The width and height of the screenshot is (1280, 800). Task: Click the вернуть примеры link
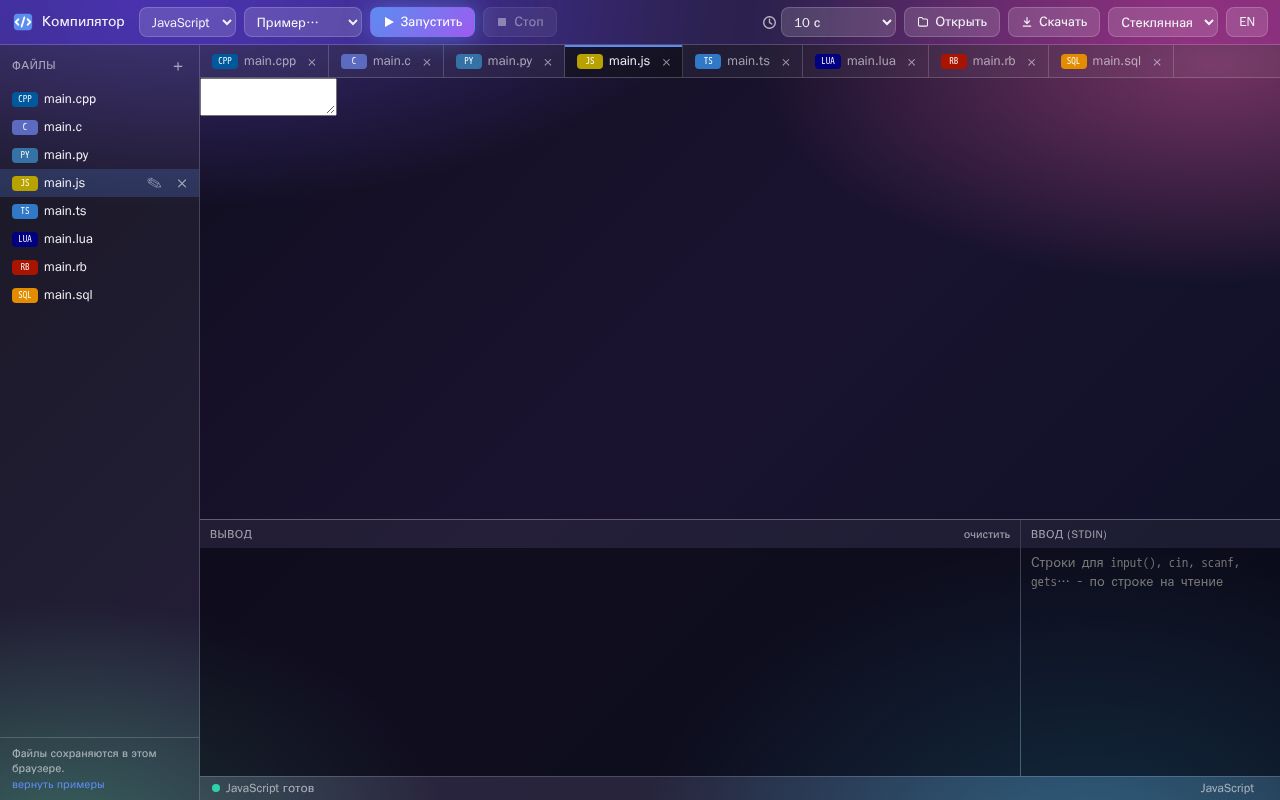pos(58,784)
